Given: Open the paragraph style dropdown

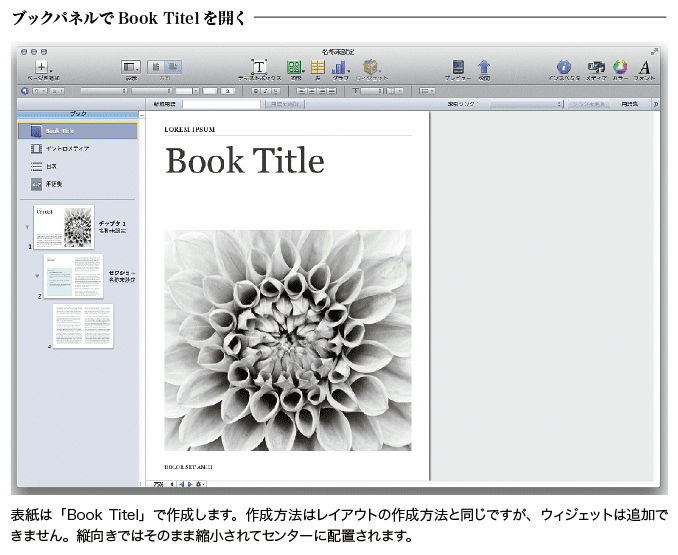Looking at the screenshot, I should point(39,91).
